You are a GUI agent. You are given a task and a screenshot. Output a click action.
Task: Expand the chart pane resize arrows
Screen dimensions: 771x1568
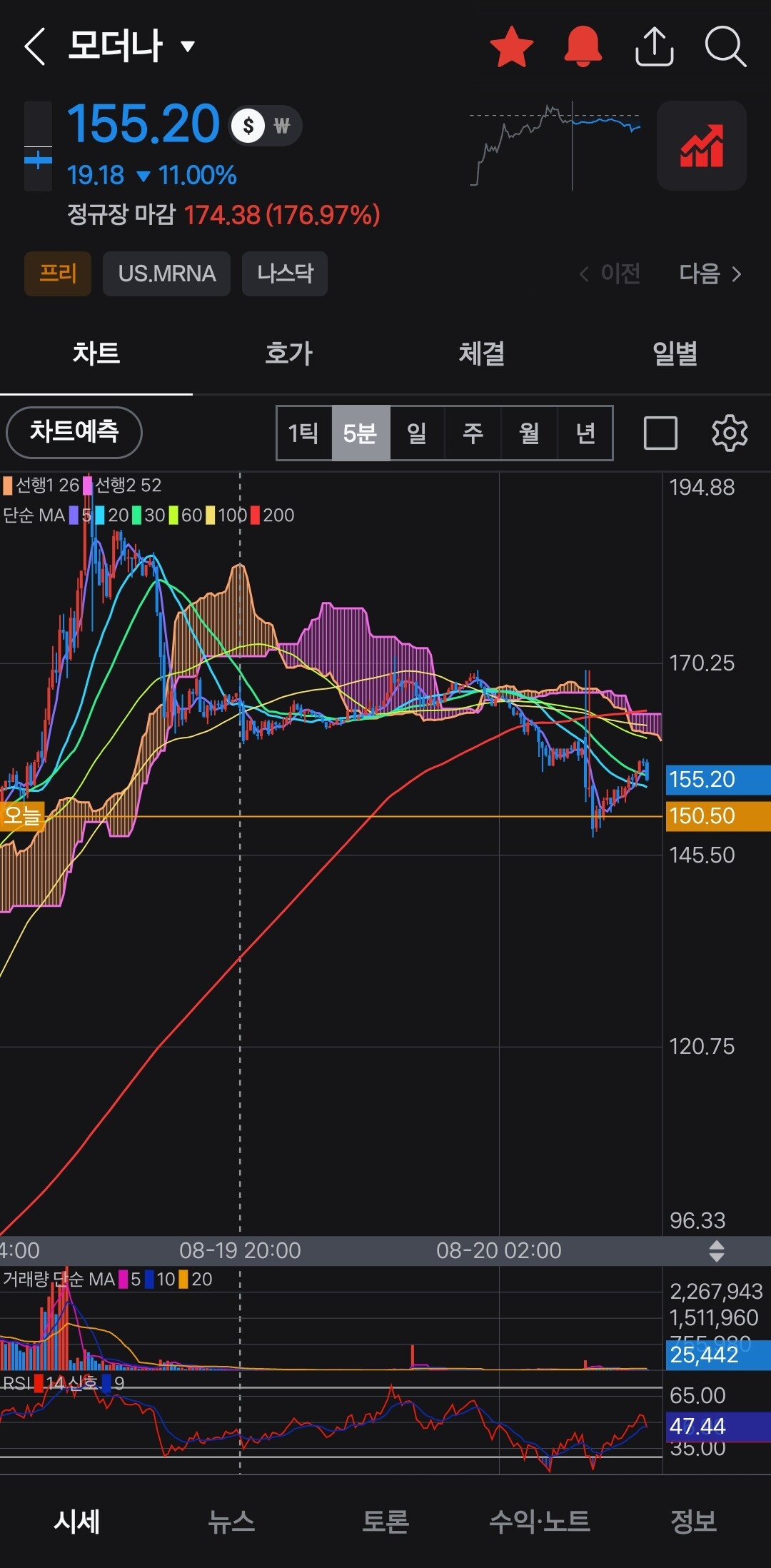point(716,1251)
